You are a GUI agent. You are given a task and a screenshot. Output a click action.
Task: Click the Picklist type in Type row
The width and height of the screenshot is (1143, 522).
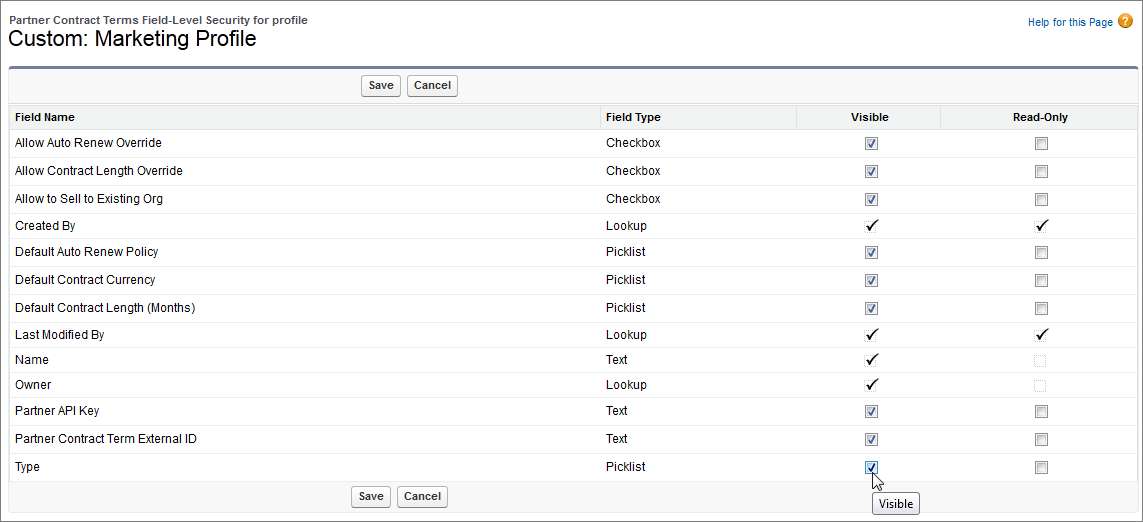point(625,467)
